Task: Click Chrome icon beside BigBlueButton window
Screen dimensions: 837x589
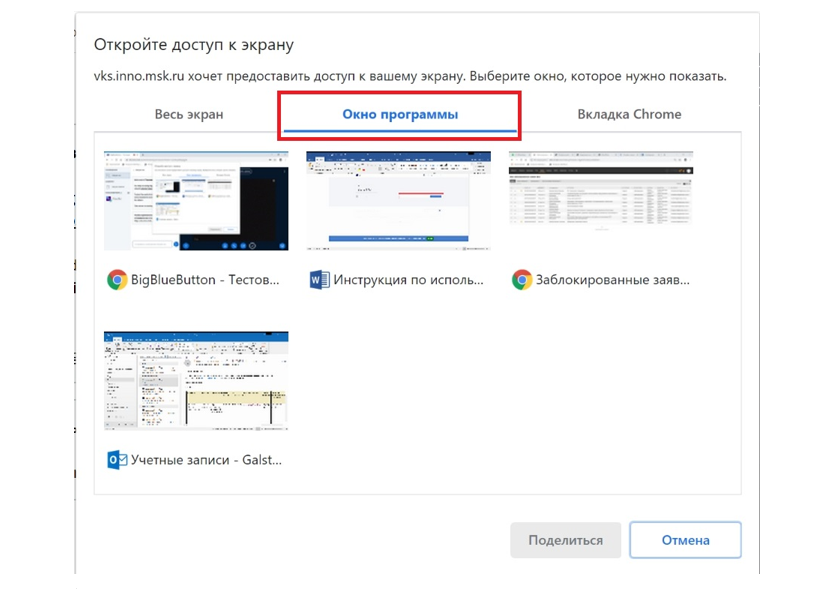Action: [x=117, y=280]
